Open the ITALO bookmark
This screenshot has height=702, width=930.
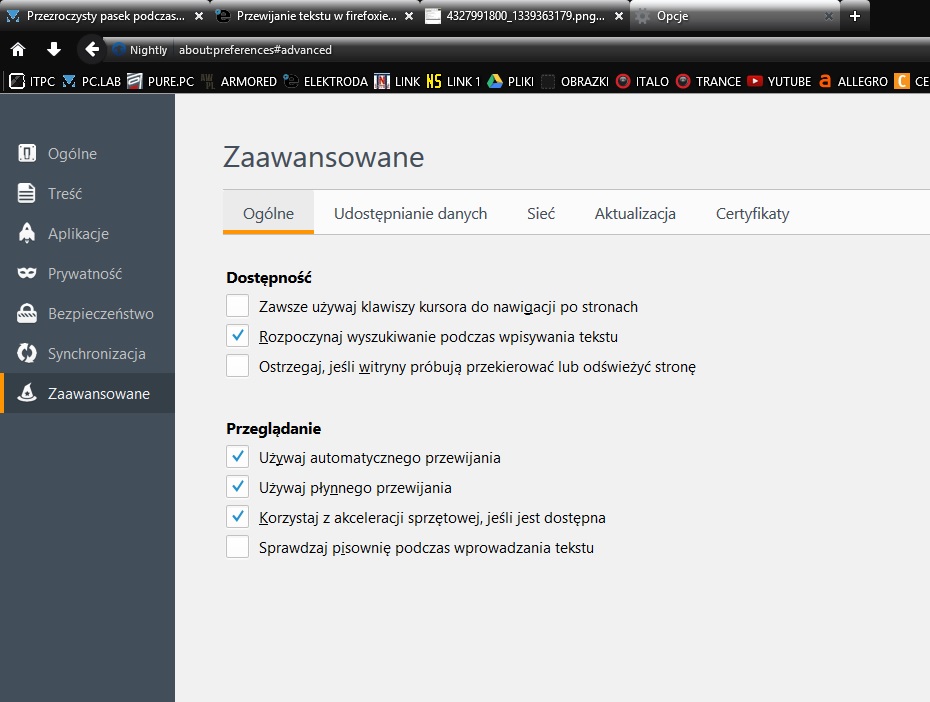click(642, 81)
